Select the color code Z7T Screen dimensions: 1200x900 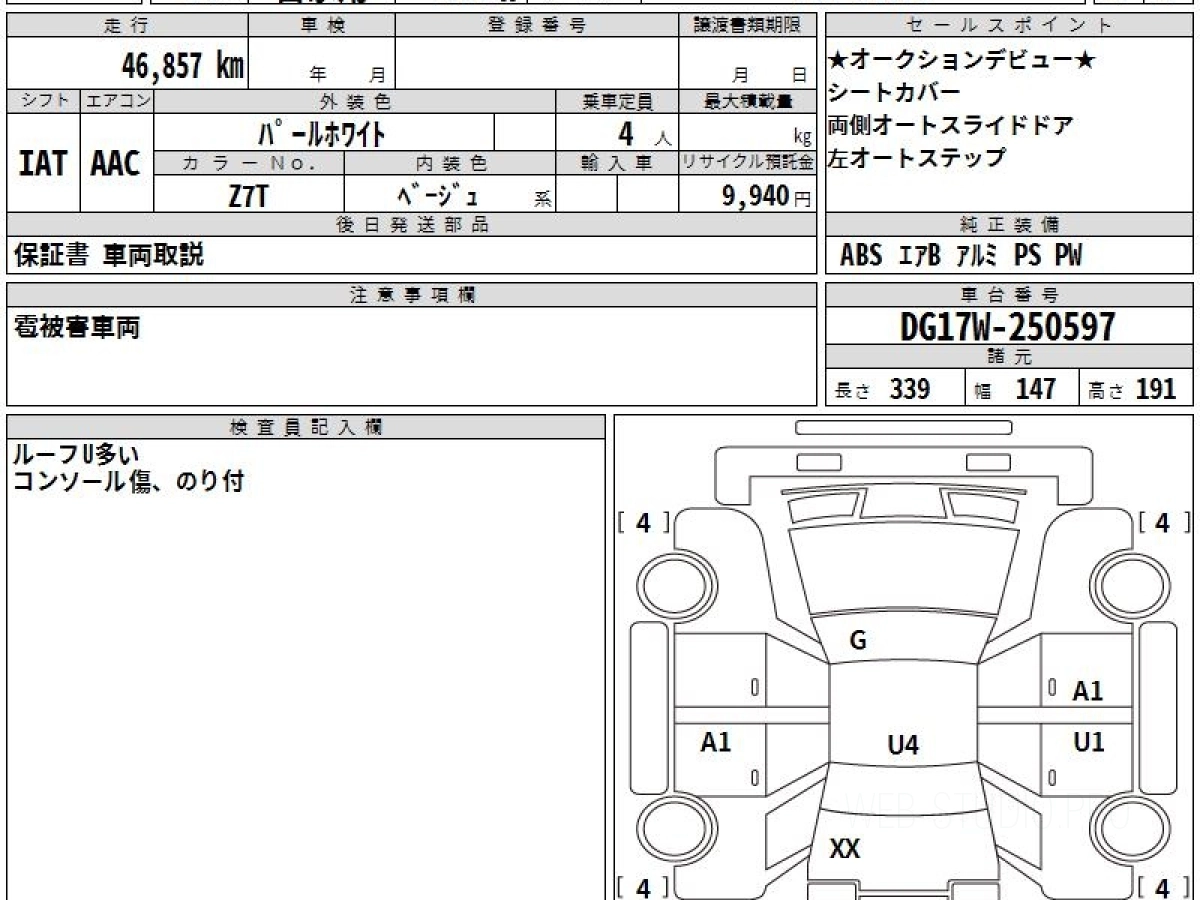[248, 196]
